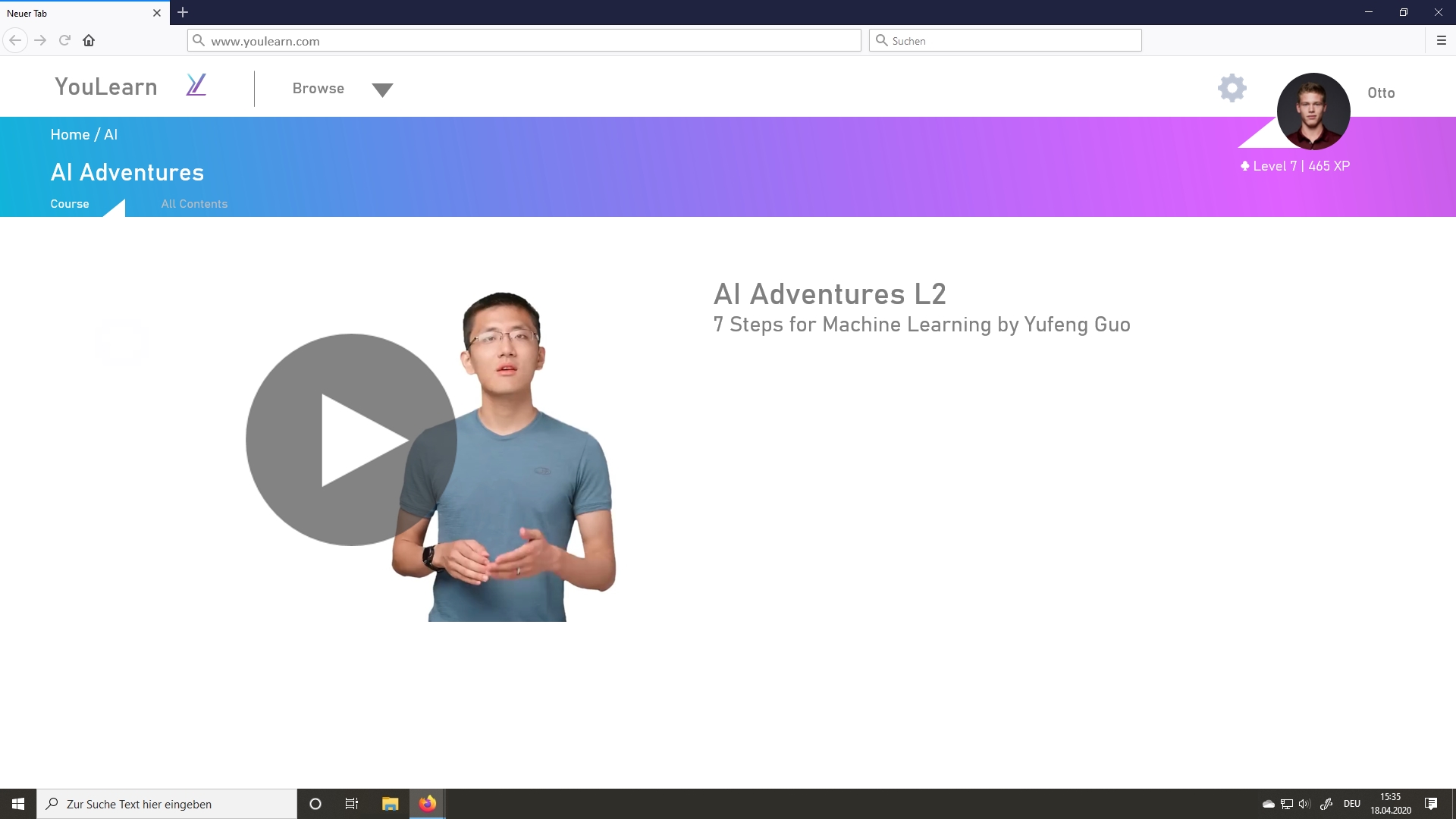The image size is (1456, 819).
Task: Open Otto's profile picture
Action: [1313, 111]
